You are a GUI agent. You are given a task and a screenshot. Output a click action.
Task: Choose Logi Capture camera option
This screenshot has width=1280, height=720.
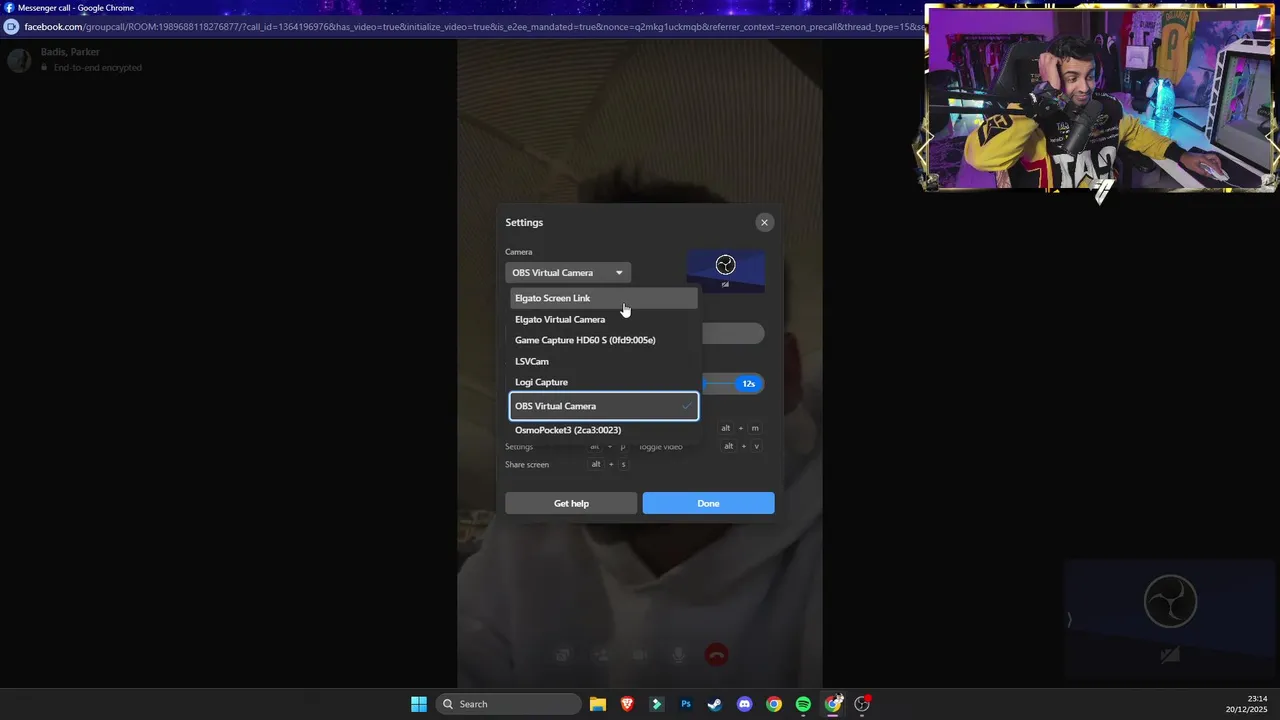(x=603, y=382)
